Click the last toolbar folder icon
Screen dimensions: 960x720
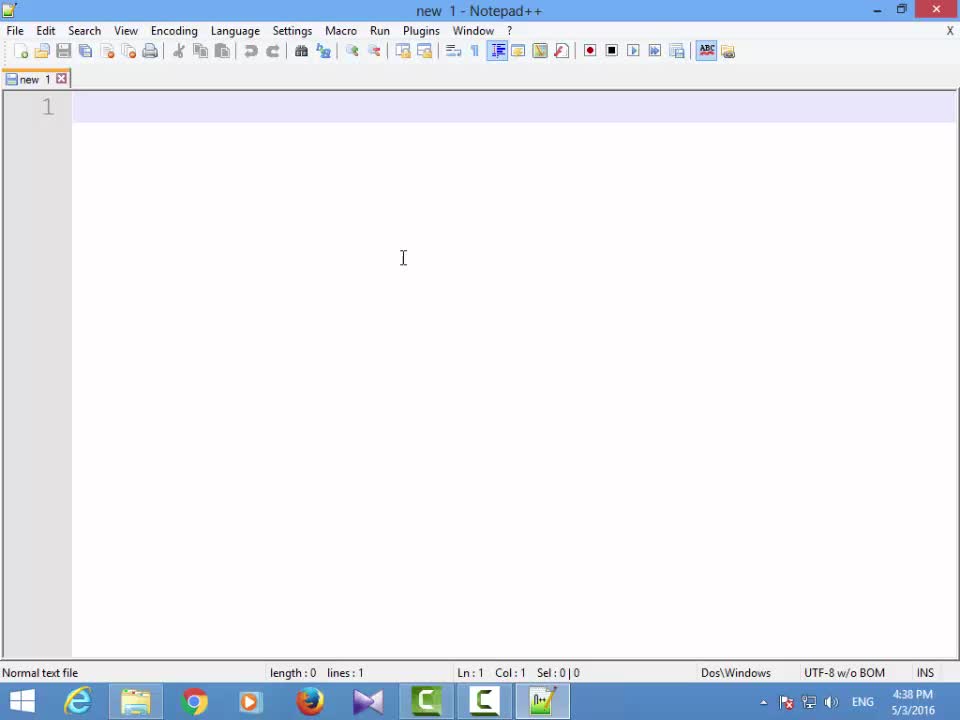coord(728,51)
